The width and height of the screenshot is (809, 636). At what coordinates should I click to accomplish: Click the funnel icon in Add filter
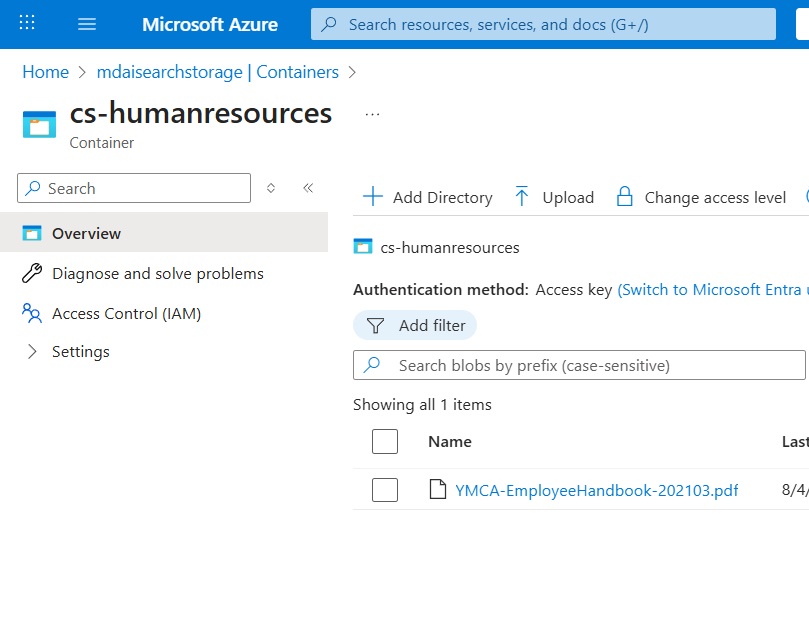click(x=375, y=325)
